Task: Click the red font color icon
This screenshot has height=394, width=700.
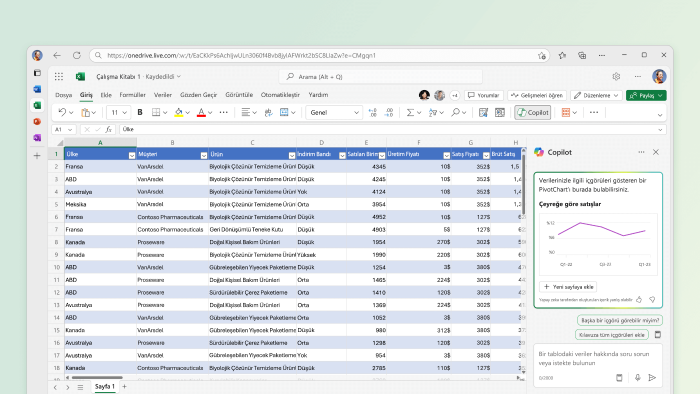Action: pyautogui.click(x=201, y=112)
